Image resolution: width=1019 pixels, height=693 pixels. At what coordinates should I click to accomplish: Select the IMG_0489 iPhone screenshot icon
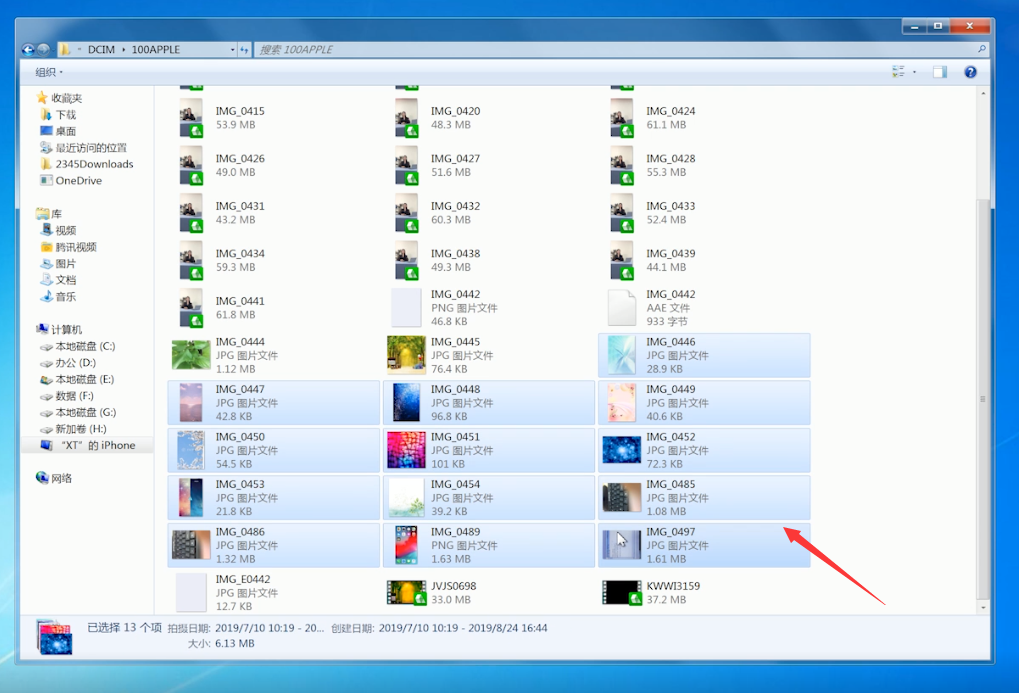pyautogui.click(x=406, y=545)
